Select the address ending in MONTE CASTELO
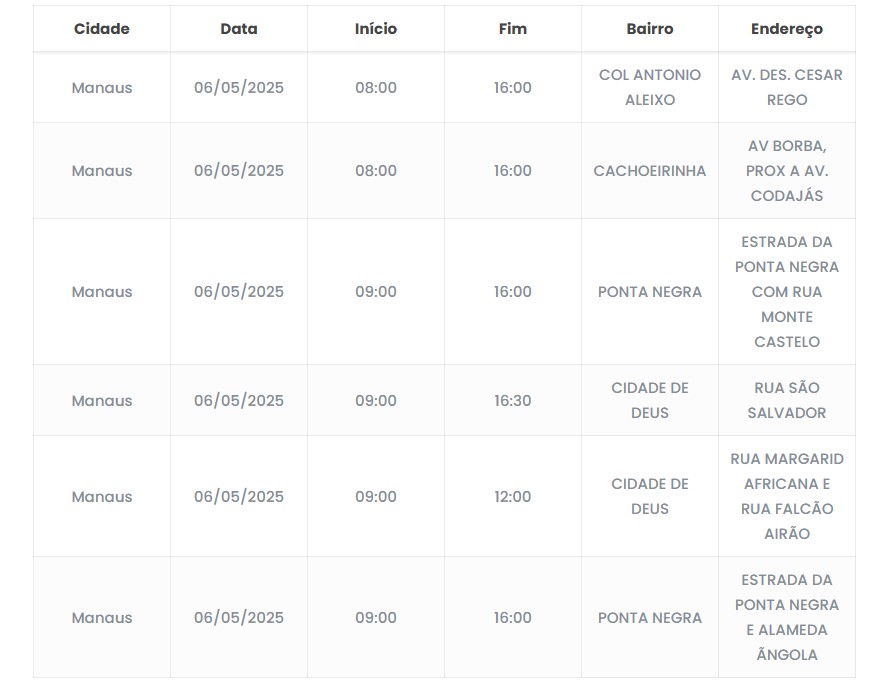This screenshot has width=895, height=691. 787,292
